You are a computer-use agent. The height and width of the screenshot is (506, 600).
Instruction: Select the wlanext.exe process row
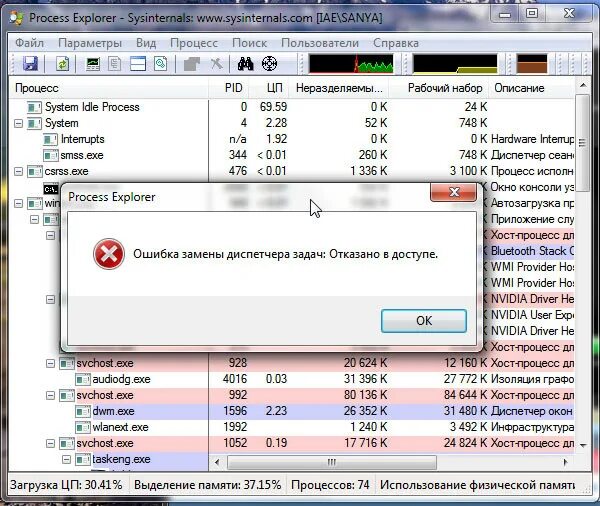pyautogui.click(x=291, y=428)
